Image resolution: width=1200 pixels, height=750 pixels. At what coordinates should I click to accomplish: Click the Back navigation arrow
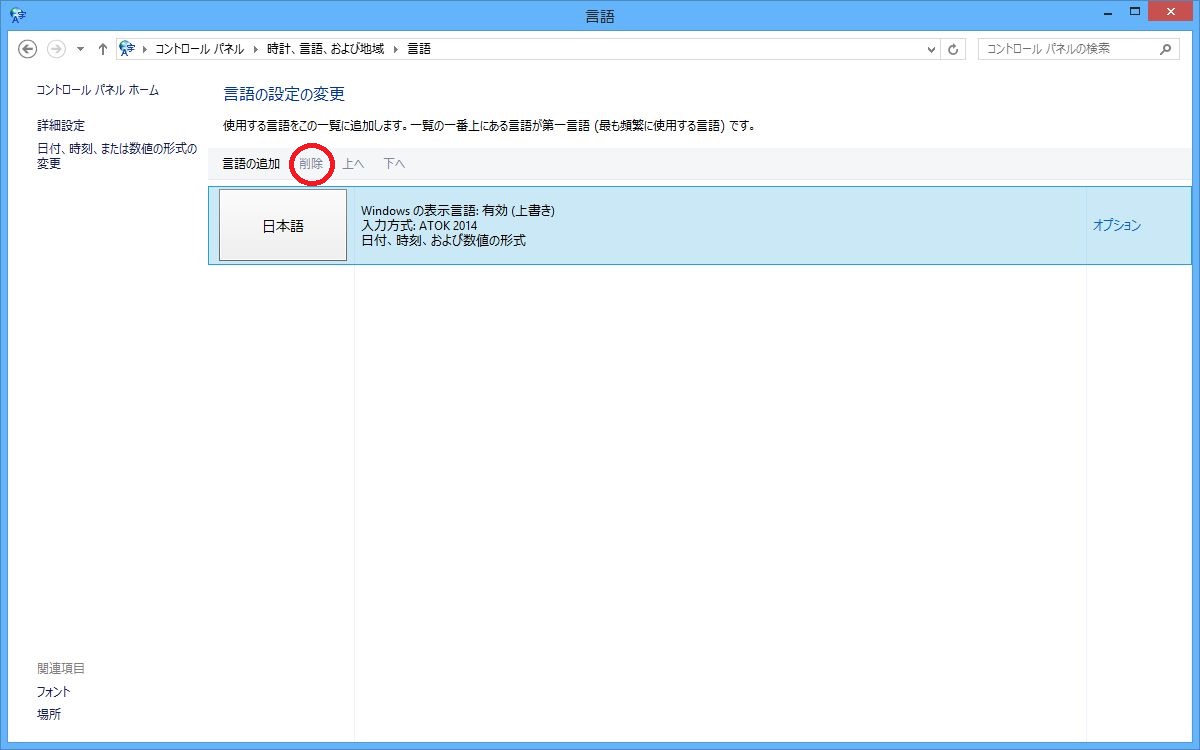coord(28,49)
